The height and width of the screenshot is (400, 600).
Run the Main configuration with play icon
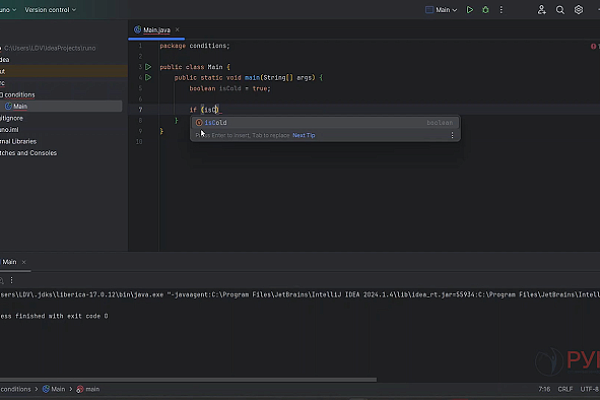tap(470, 10)
